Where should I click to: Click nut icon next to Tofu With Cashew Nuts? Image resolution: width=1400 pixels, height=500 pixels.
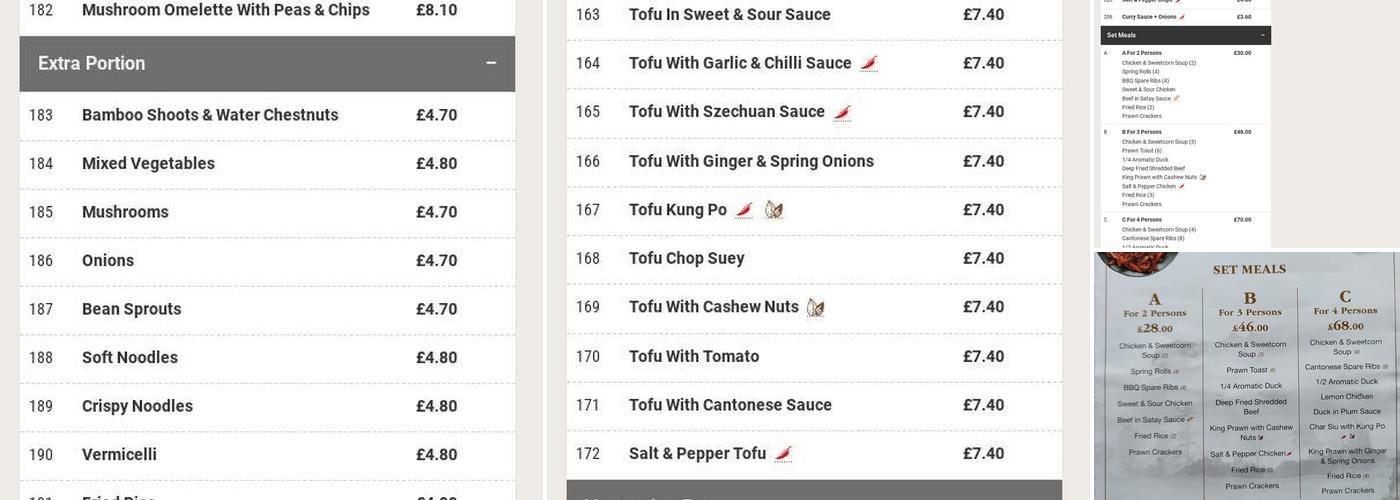pos(815,308)
